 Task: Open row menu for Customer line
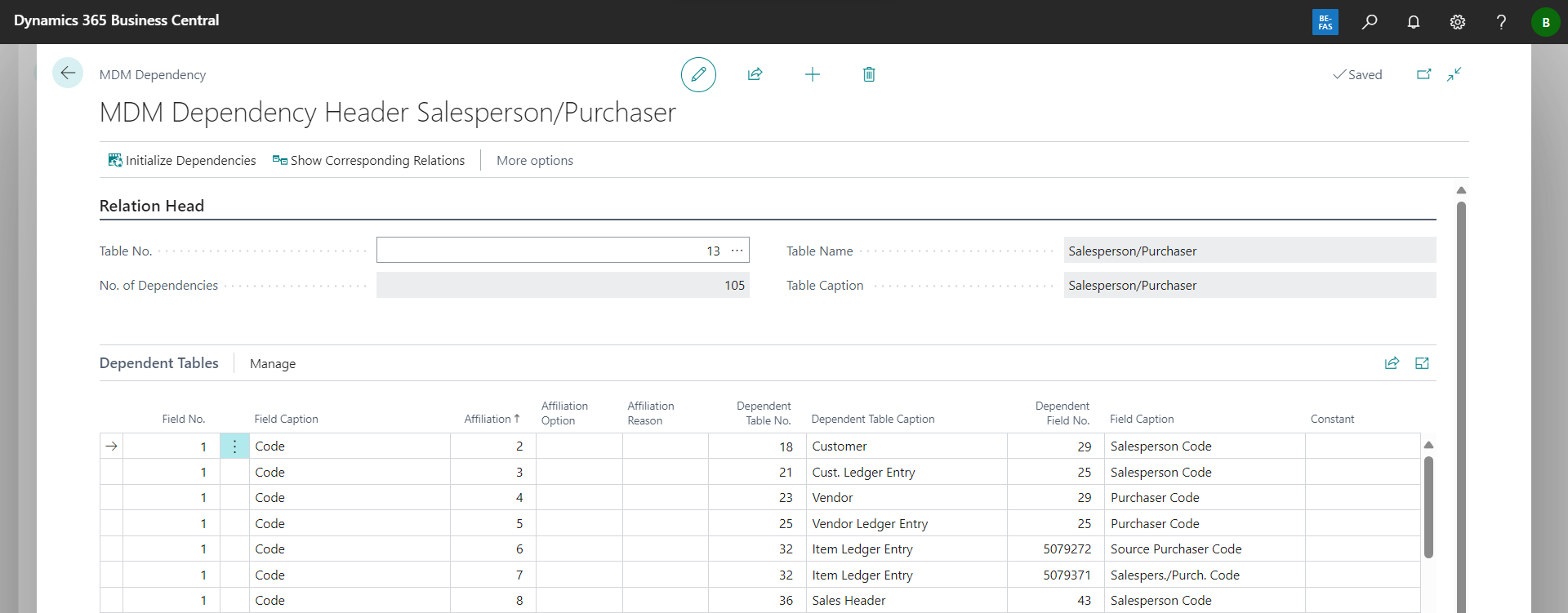point(234,446)
